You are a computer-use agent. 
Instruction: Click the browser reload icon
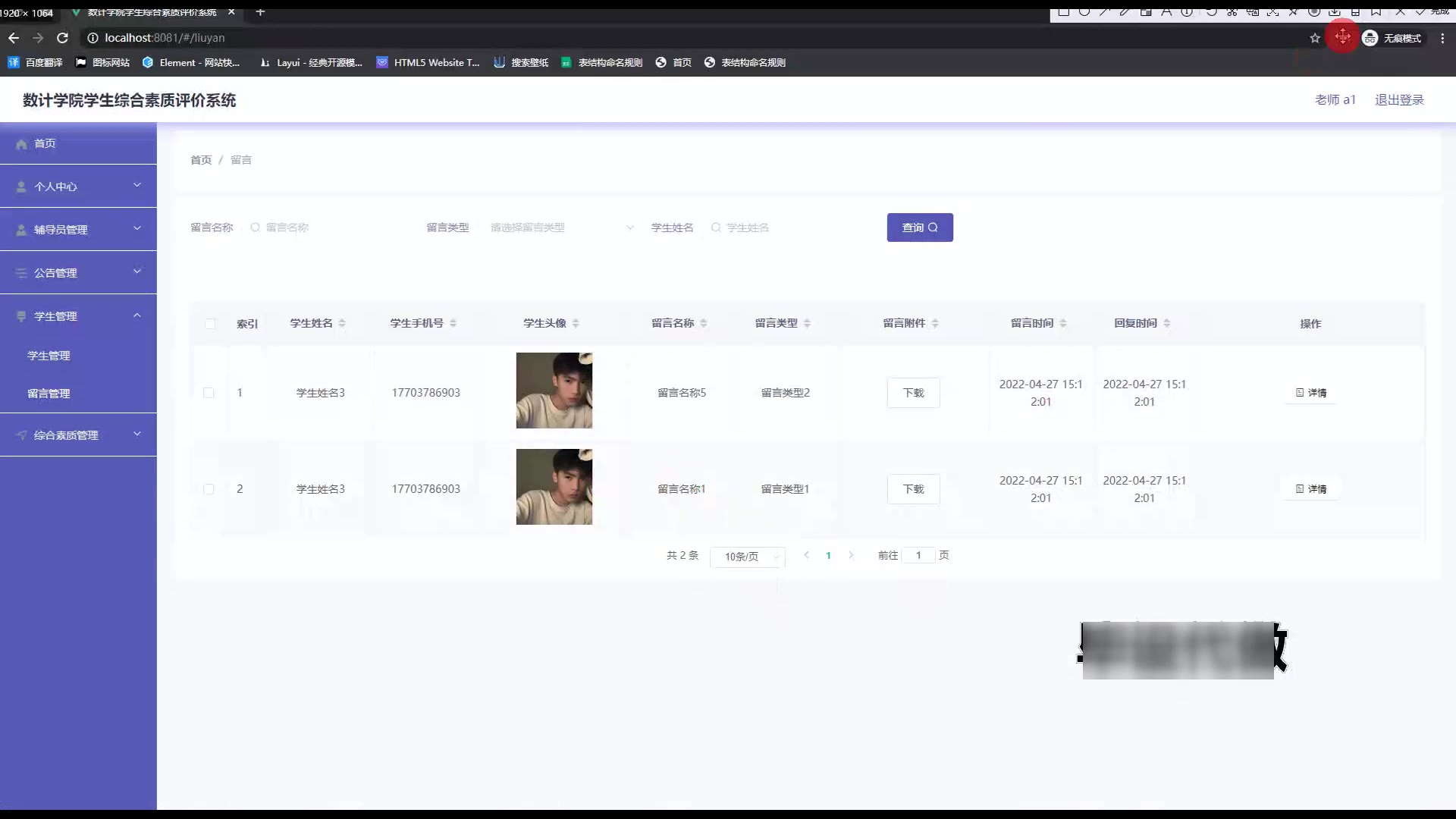click(x=63, y=38)
